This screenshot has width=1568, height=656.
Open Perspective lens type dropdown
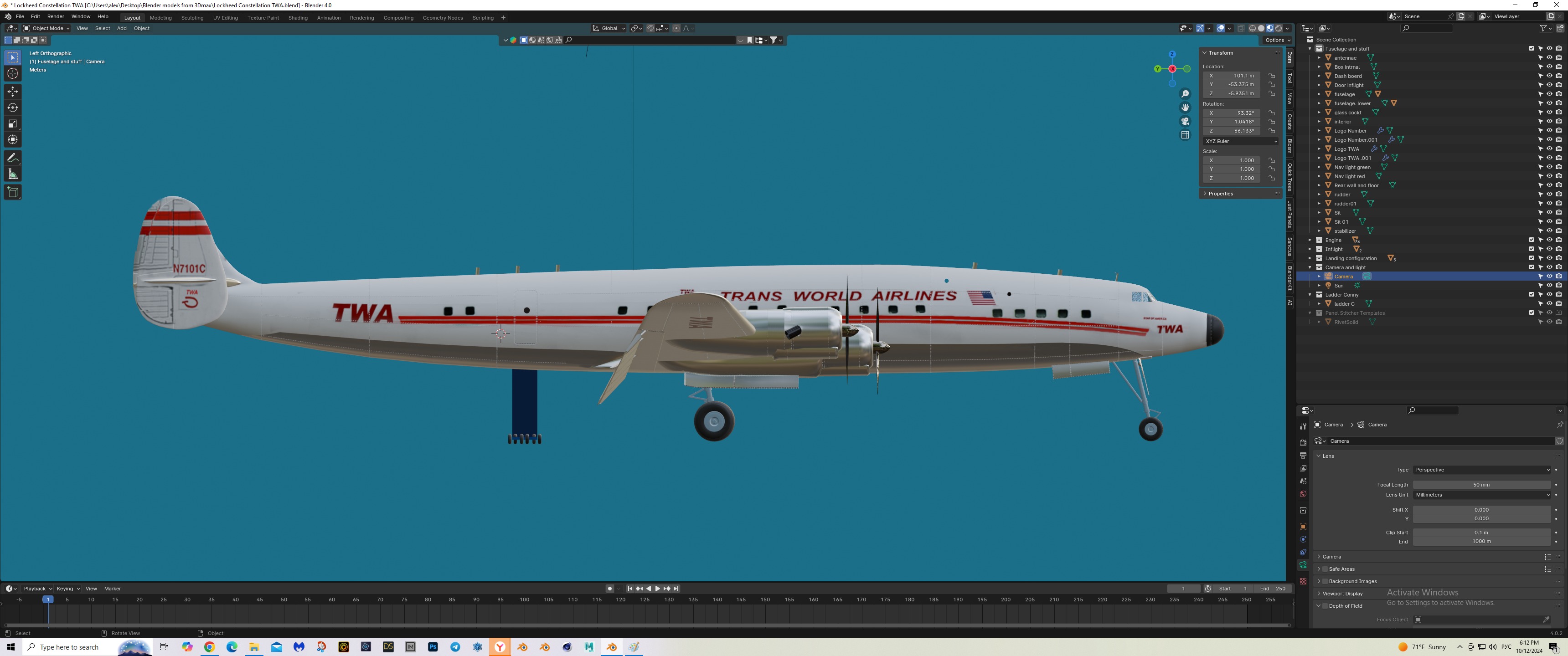point(1481,470)
